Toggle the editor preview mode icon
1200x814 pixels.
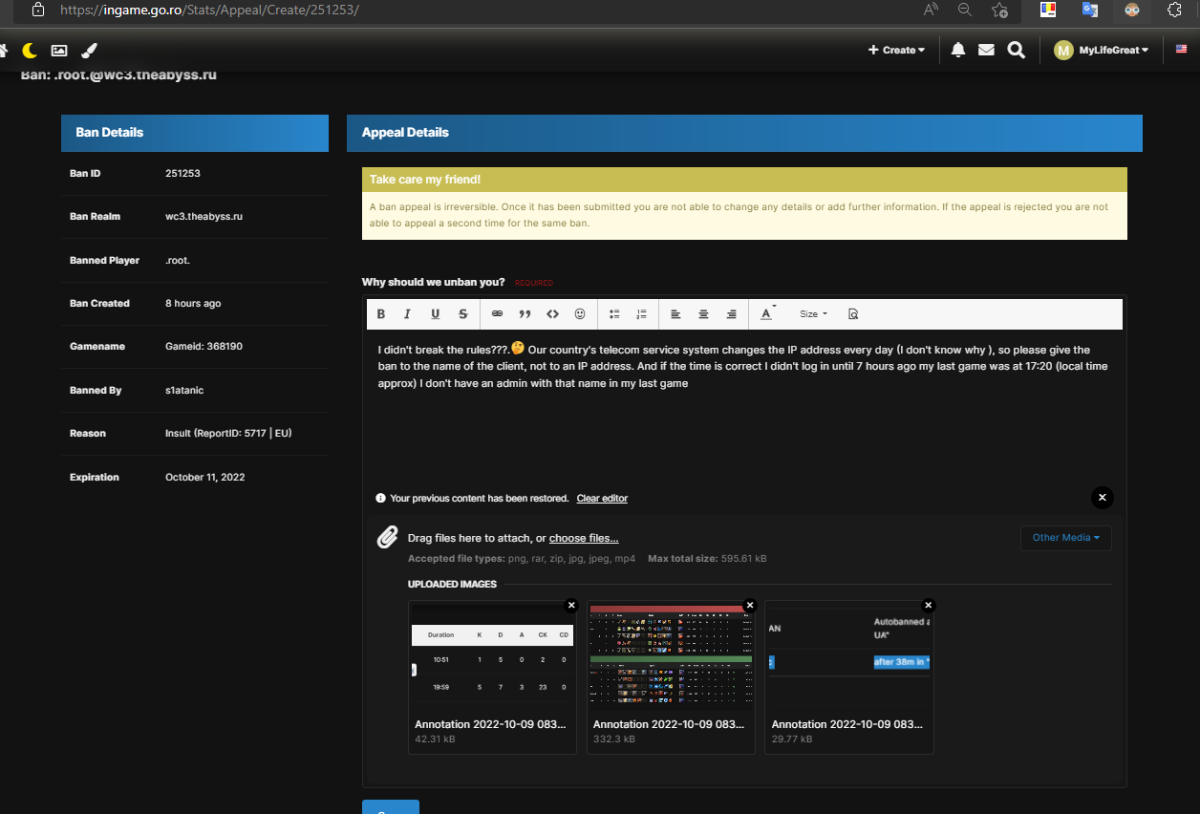coord(853,314)
